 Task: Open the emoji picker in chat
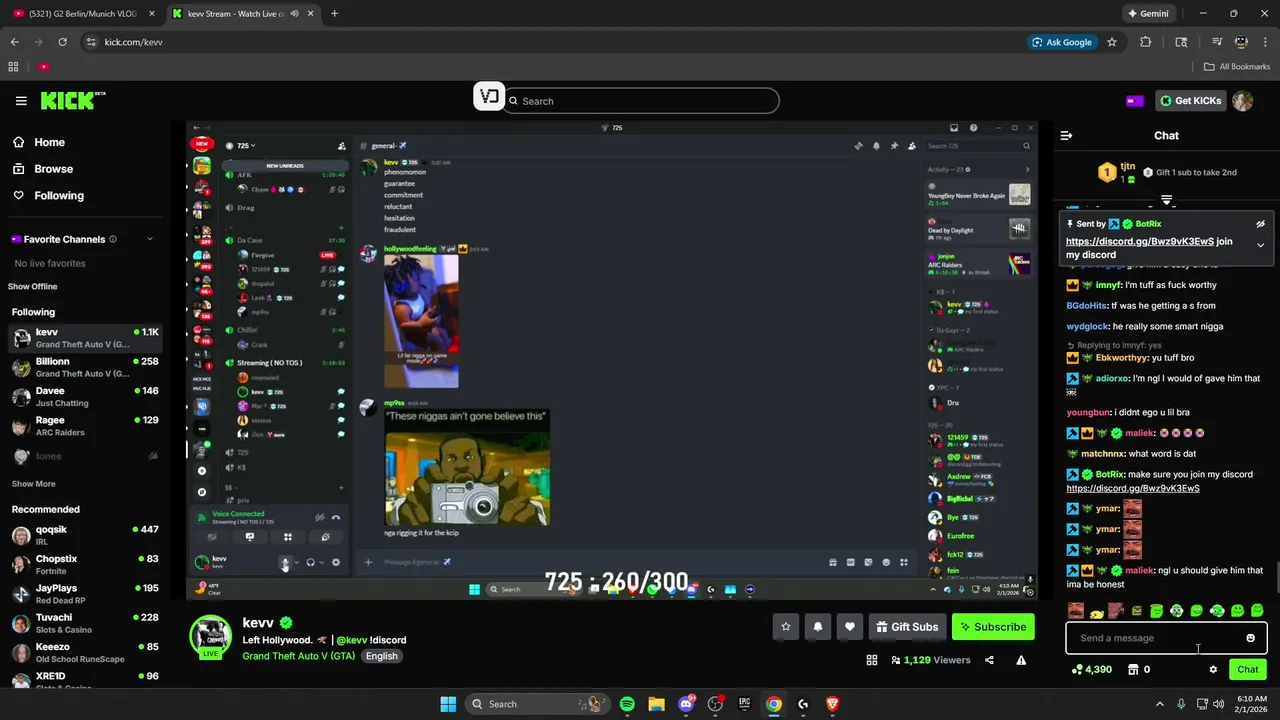(1250, 638)
